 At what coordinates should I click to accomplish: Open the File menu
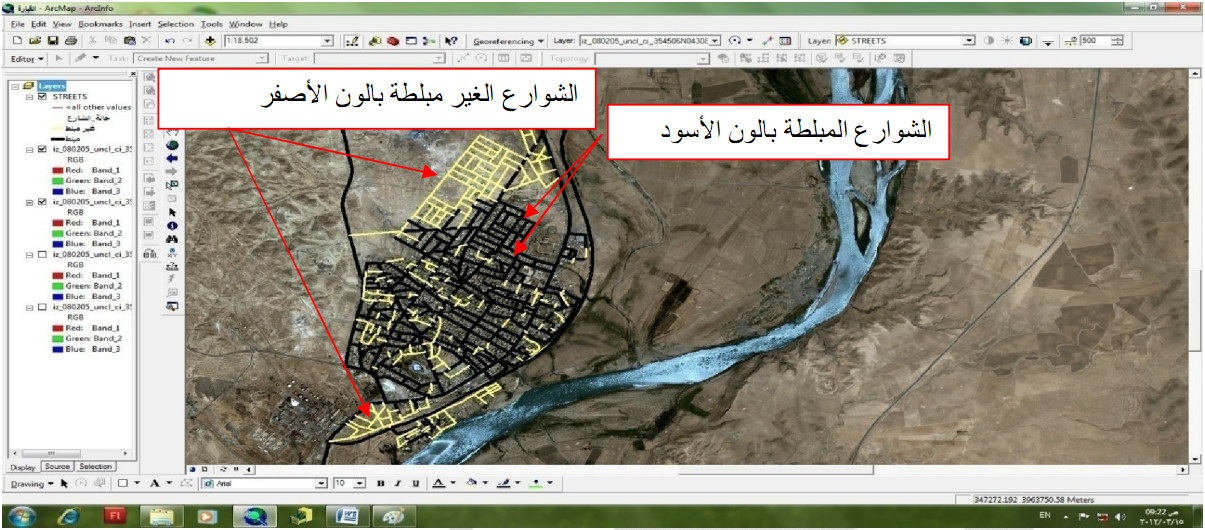point(17,23)
